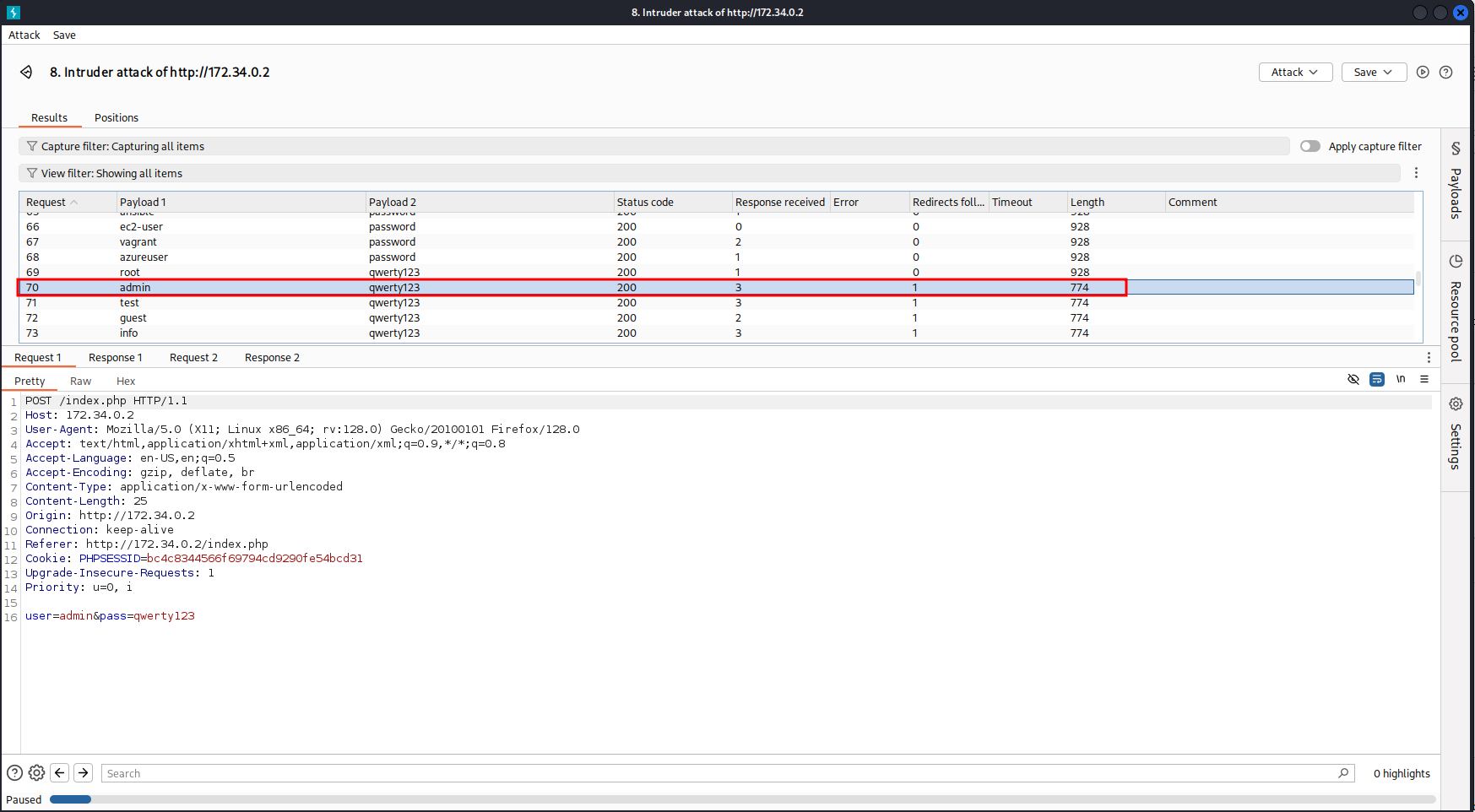Viewport: 1475px width, 812px height.
Task: Focus the Search input field
Action: click(x=728, y=773)
